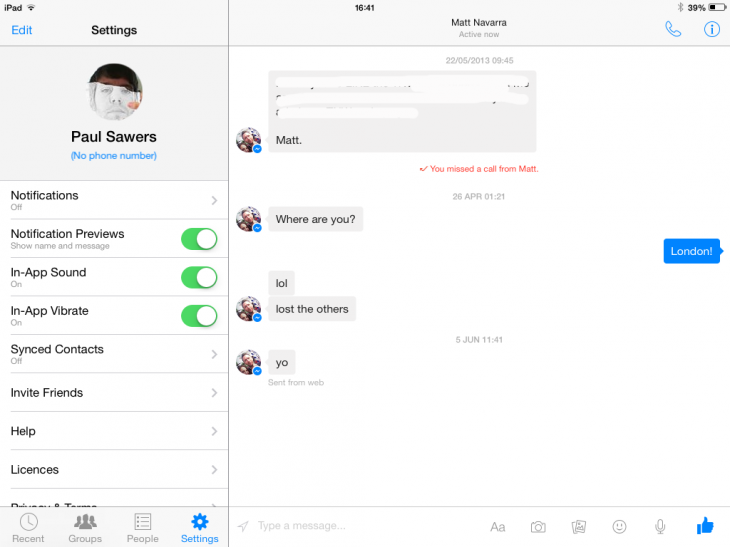Screen dimensions: 730x547
Task: Toggle Notification Previews switch off
Action: coord(199,239)
